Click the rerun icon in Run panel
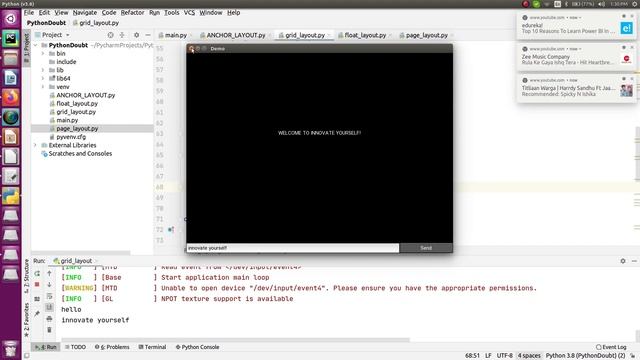 tap(37, 273)
